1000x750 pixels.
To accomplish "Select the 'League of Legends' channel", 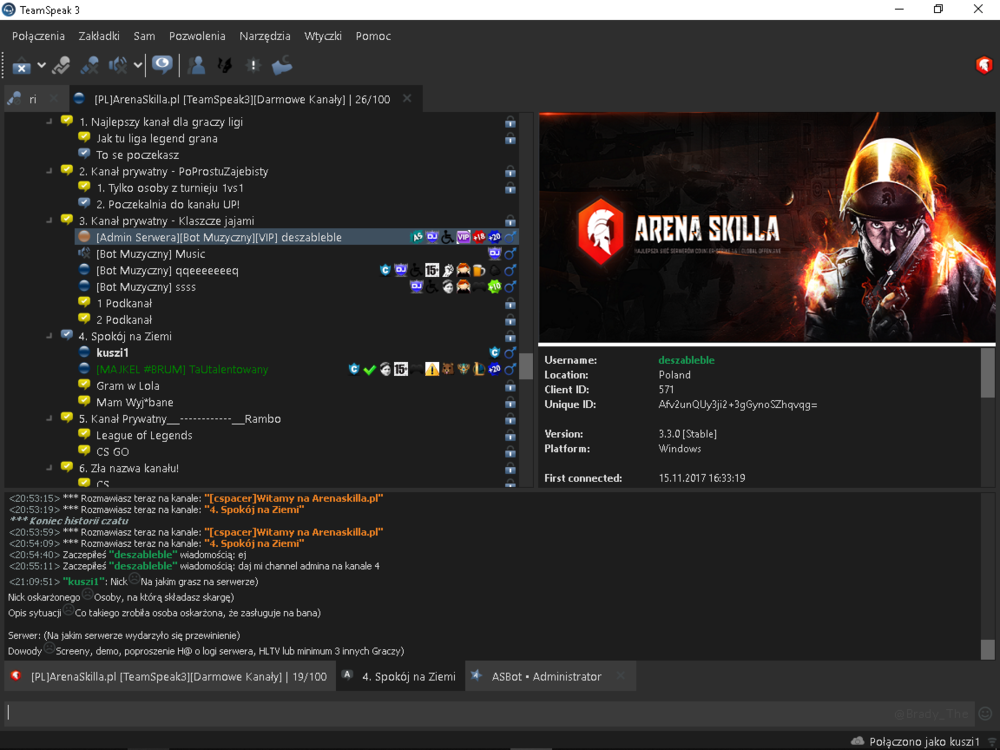I will (x=144, y=435).
